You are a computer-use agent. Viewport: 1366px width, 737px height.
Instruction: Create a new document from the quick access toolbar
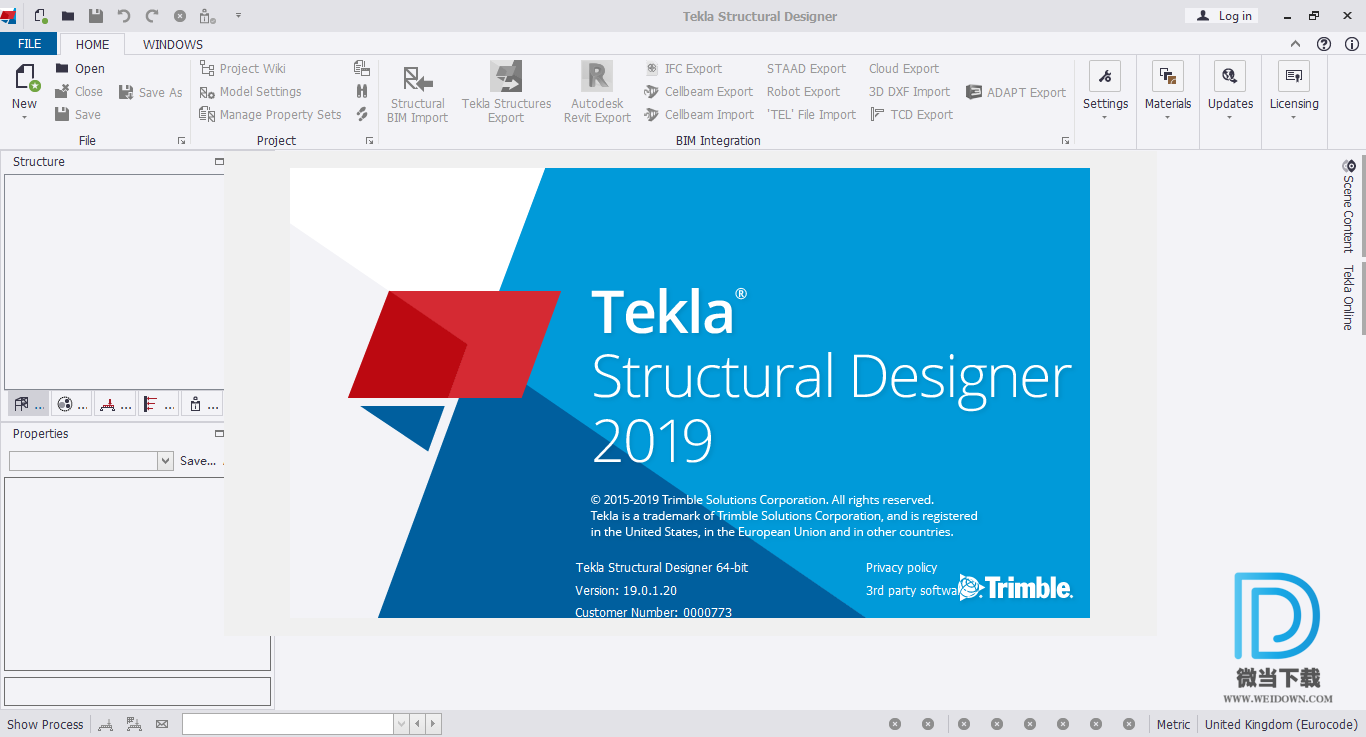(x=40, y=16)
